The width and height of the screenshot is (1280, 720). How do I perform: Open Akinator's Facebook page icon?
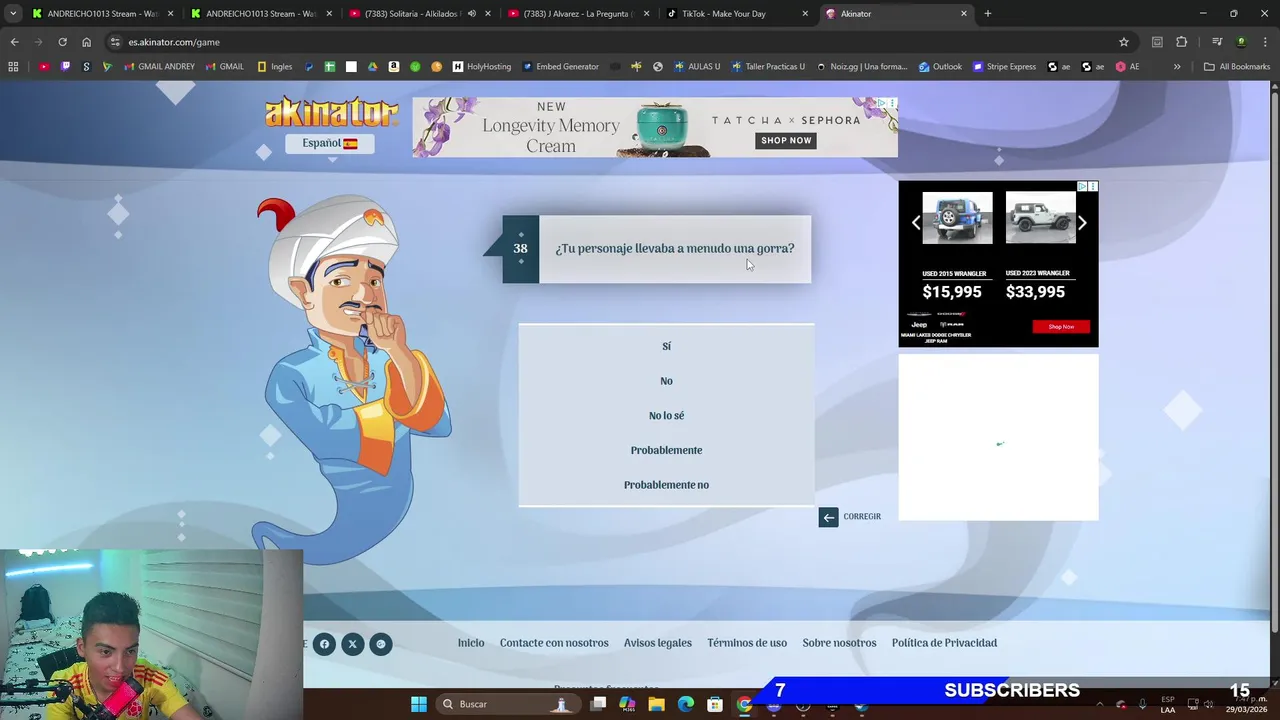click(x=324, y=644)
